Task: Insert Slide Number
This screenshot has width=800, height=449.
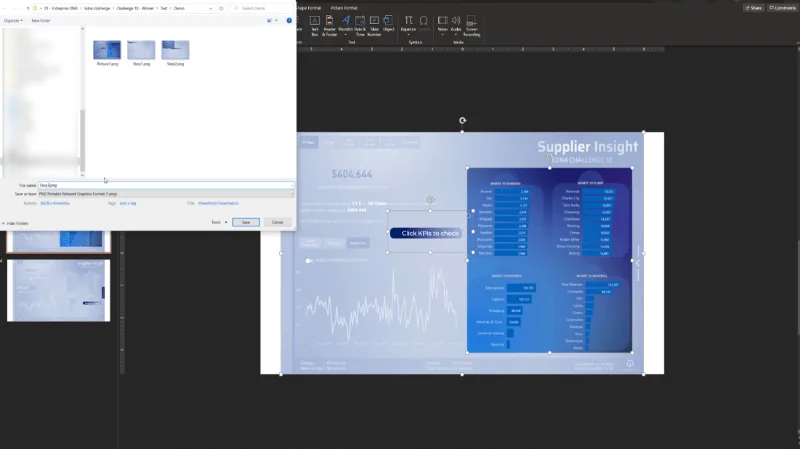Action: 374,26
